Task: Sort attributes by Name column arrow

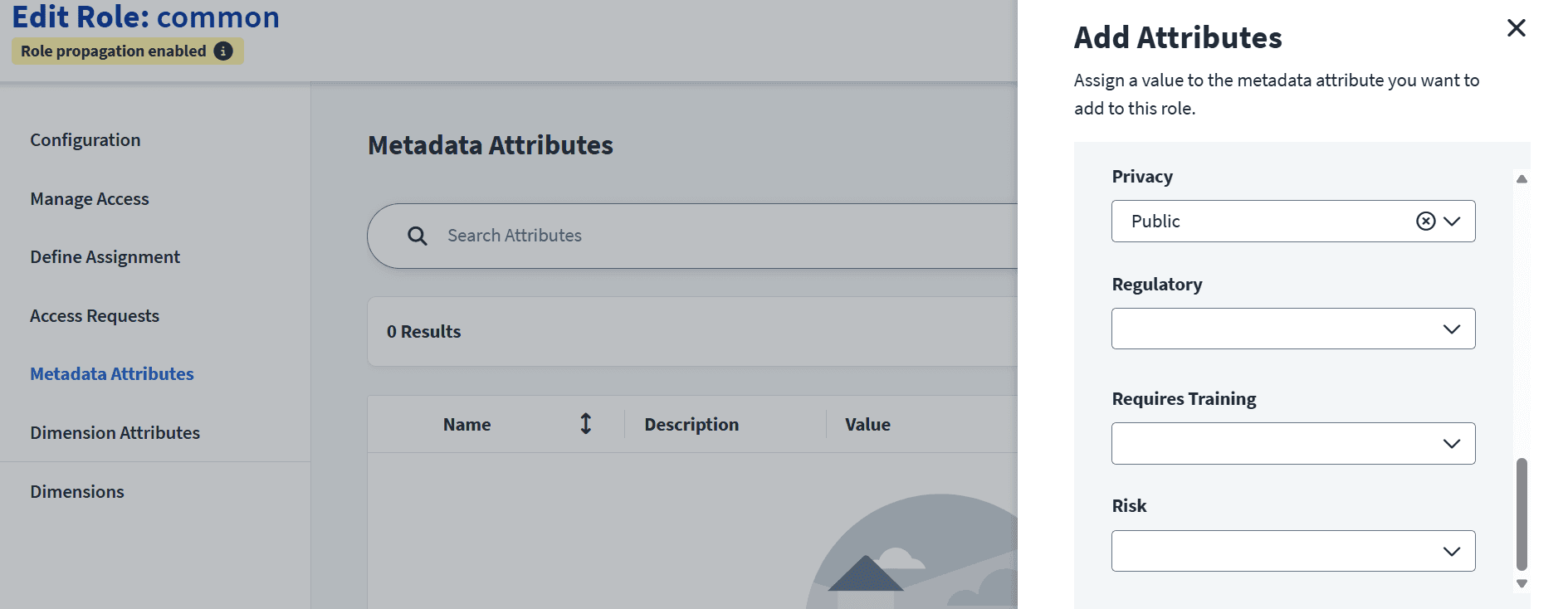Action: tap(586, 424)
